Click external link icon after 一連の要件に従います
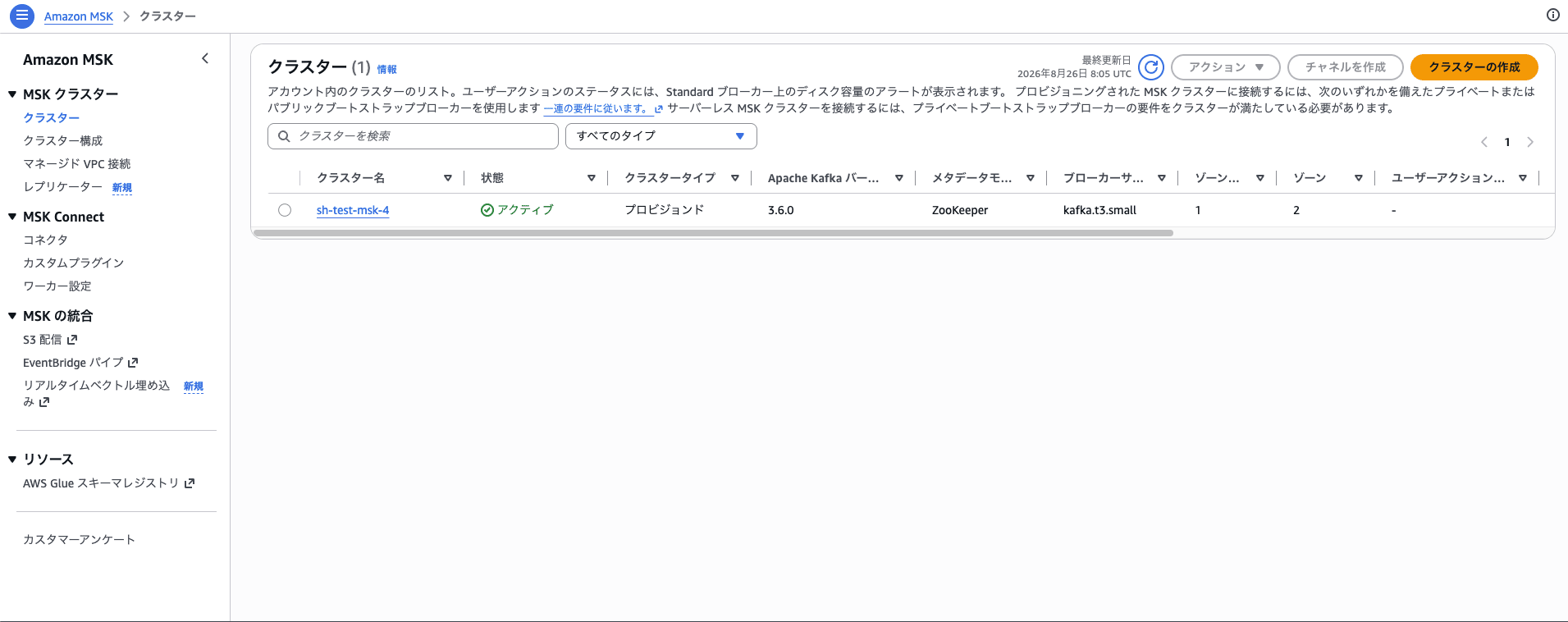 [x=659, y=108]
